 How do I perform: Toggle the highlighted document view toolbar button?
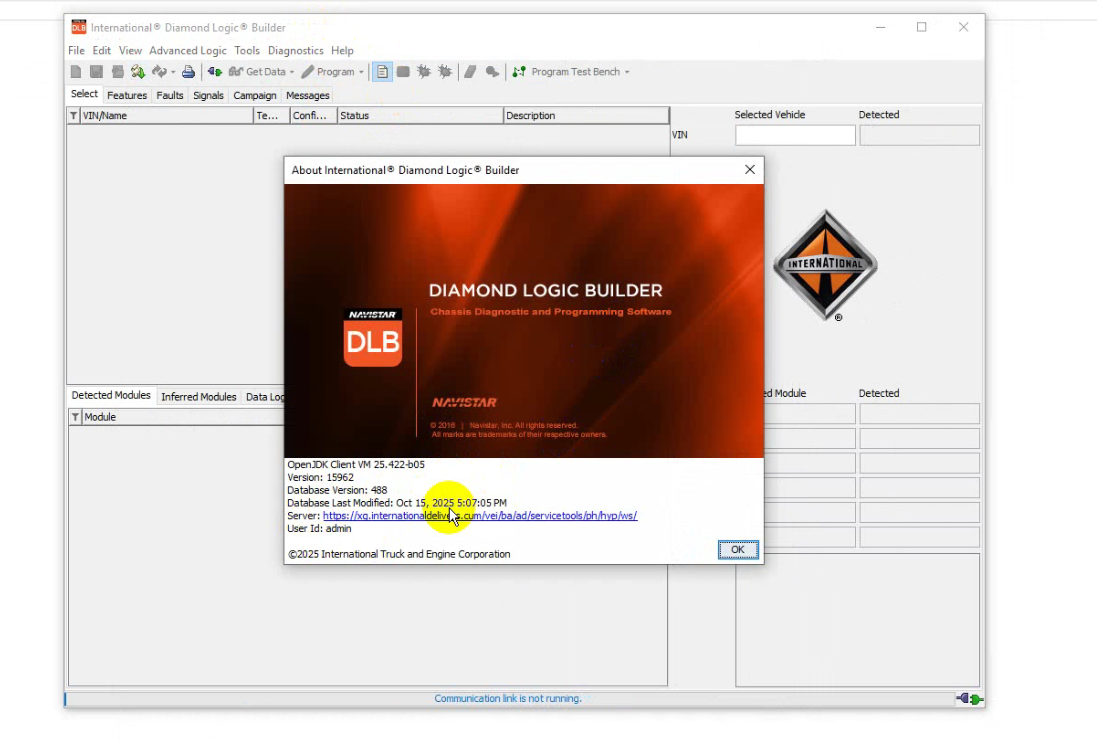click(x=382, y=72)
